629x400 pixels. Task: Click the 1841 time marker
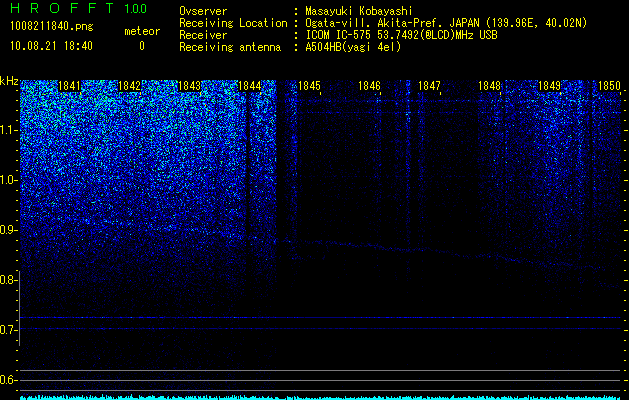tap(69, 86)
